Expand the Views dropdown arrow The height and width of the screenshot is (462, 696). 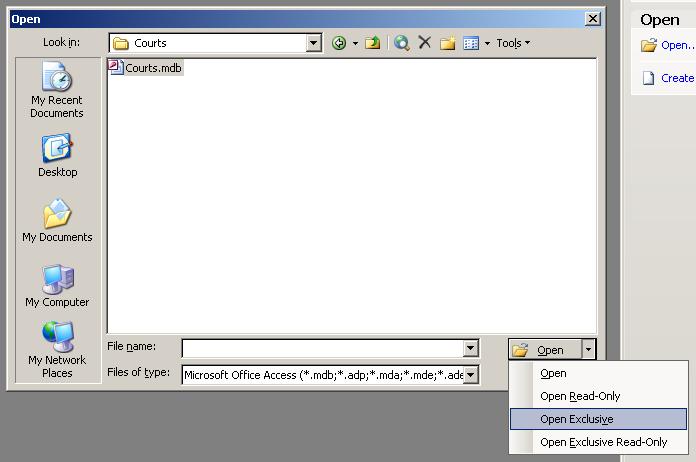[x=487, y=43]
